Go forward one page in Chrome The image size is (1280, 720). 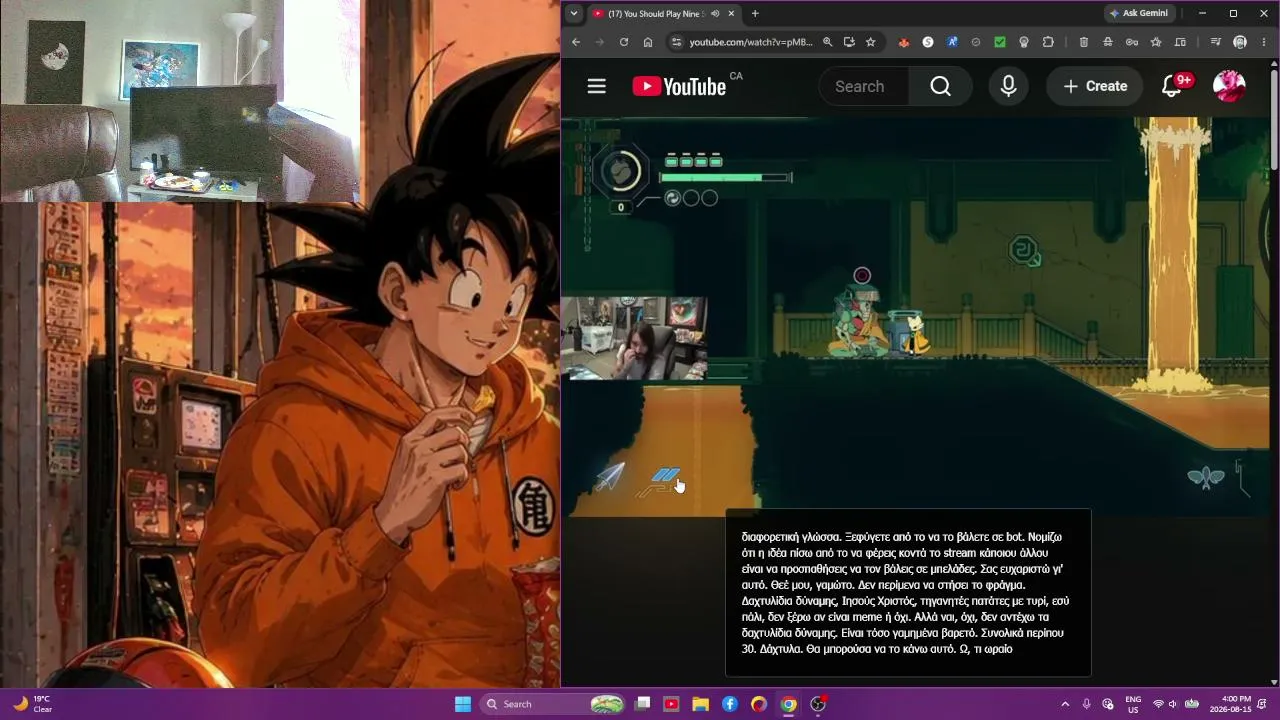click(600, 42)
